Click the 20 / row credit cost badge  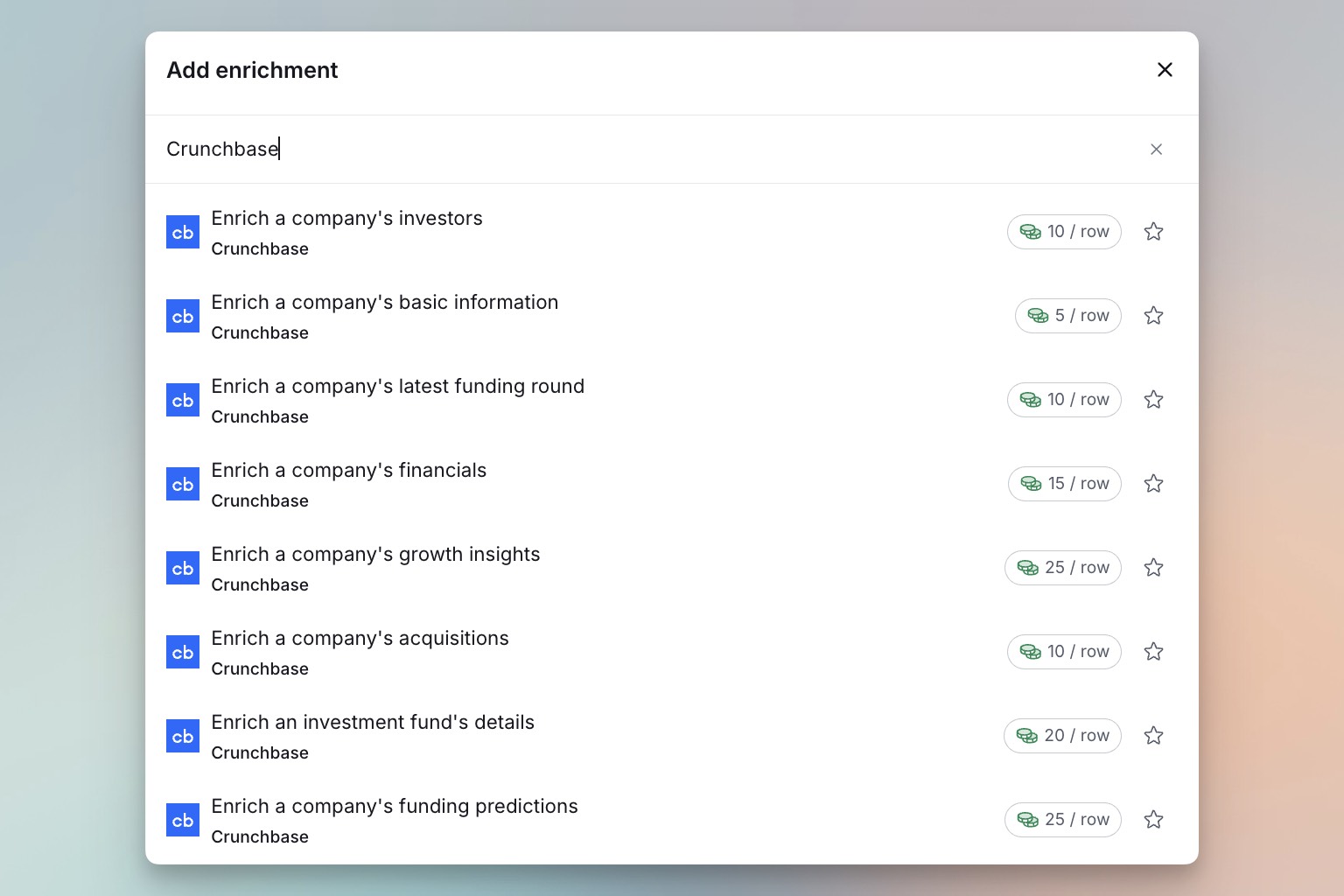point(1062,736)
